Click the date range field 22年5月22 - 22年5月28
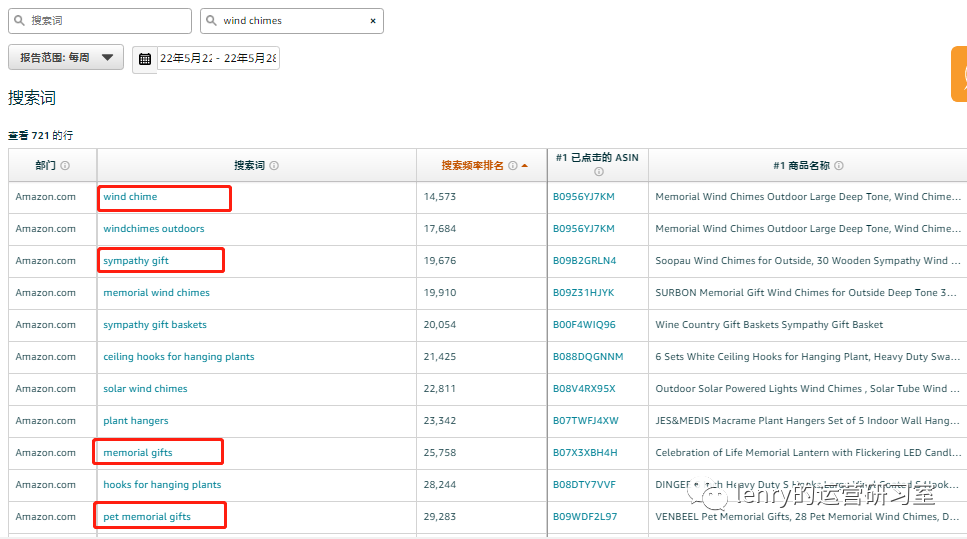The width and height of the screenshot is (967, 539). coord(218,59)
